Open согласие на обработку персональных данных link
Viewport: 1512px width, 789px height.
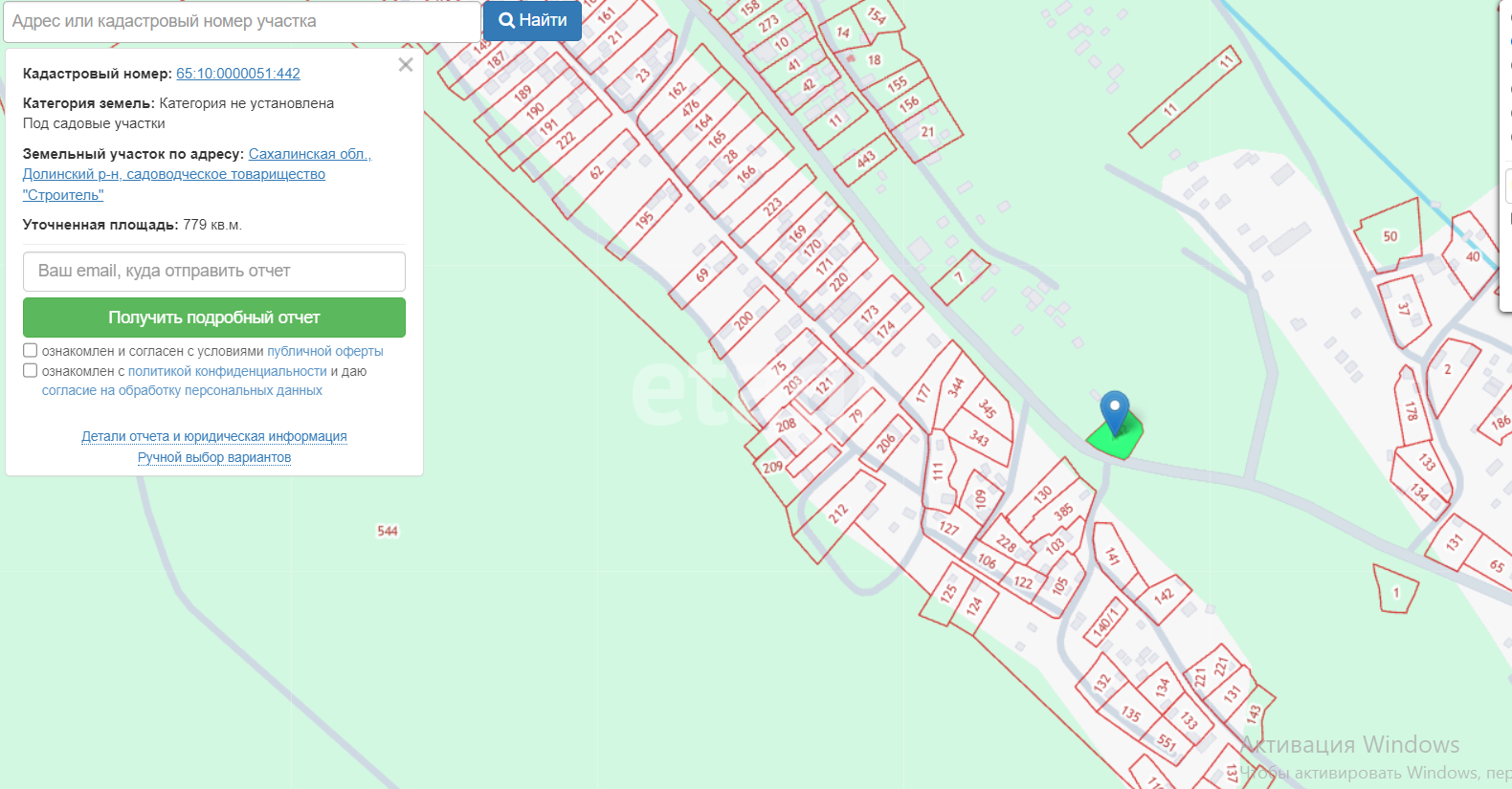(182, 390)
